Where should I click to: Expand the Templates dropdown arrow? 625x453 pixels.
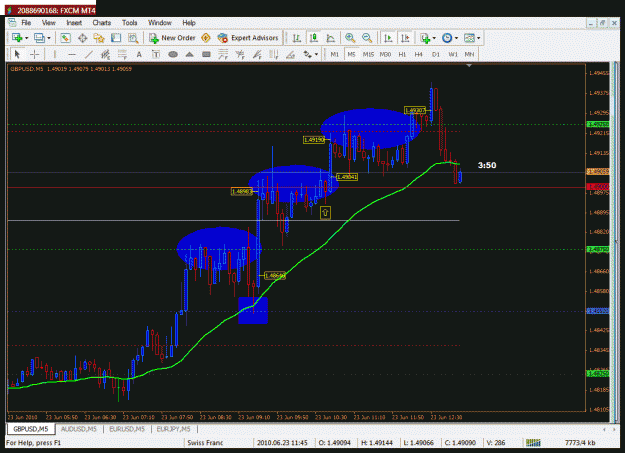click(x=479, y=38)
